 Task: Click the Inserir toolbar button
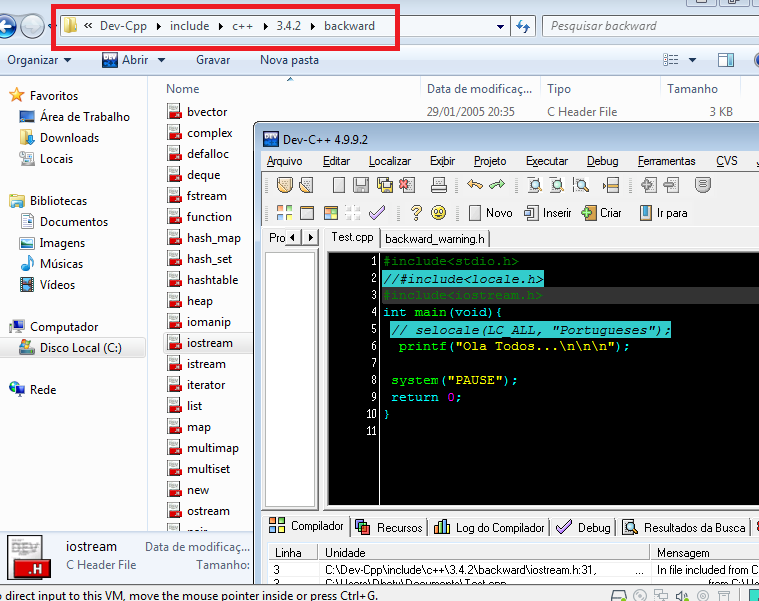(x=548, y=213)
